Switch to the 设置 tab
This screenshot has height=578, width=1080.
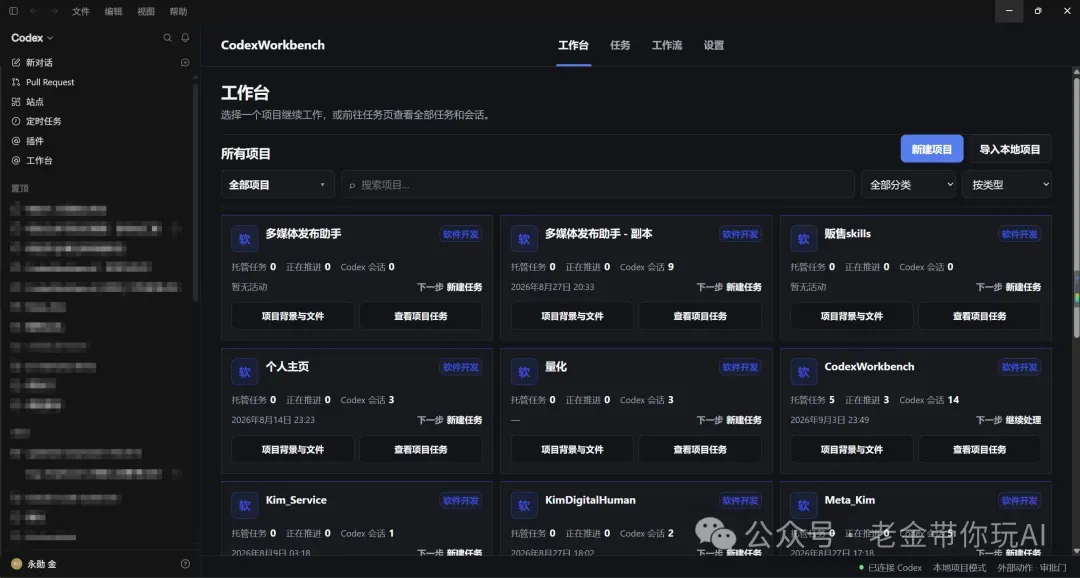coord(714,45)
